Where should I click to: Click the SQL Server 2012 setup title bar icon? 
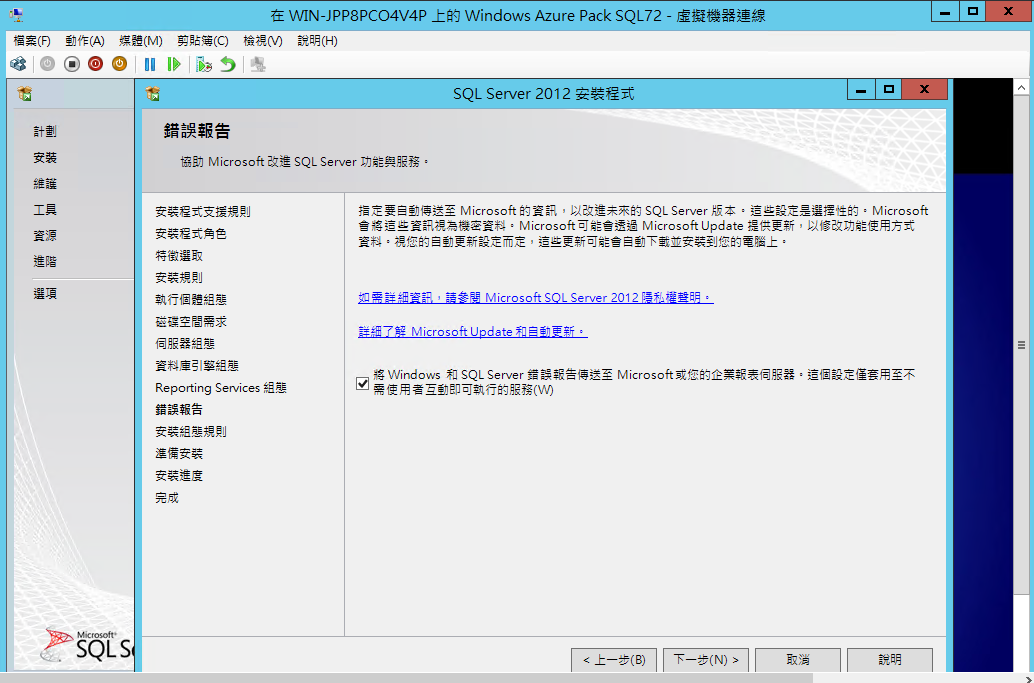[x=153, y=94]
